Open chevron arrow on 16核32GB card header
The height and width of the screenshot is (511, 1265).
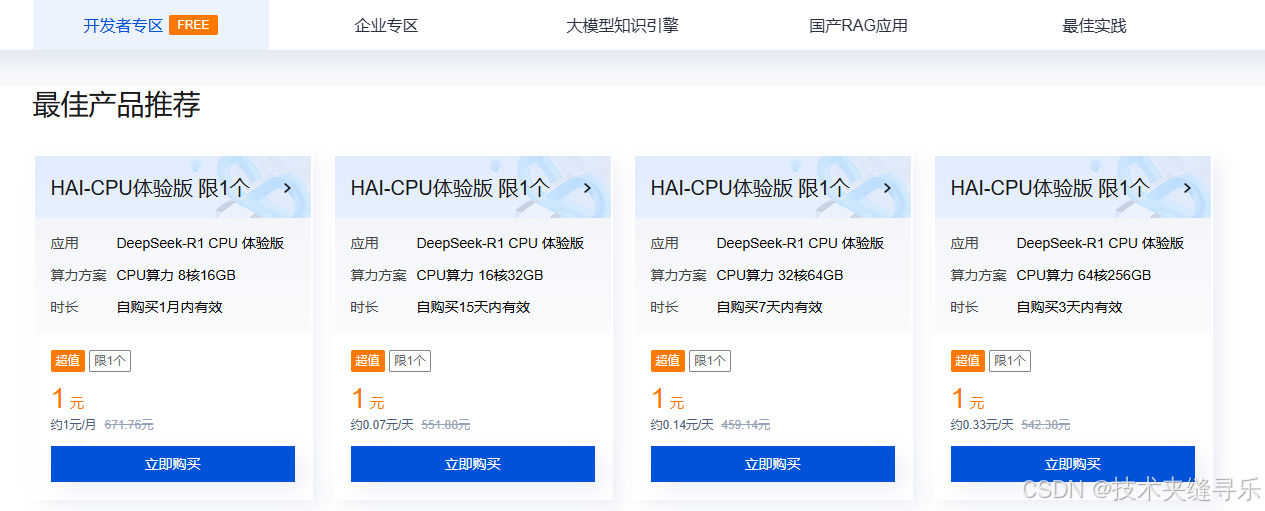tap(587, 187)
